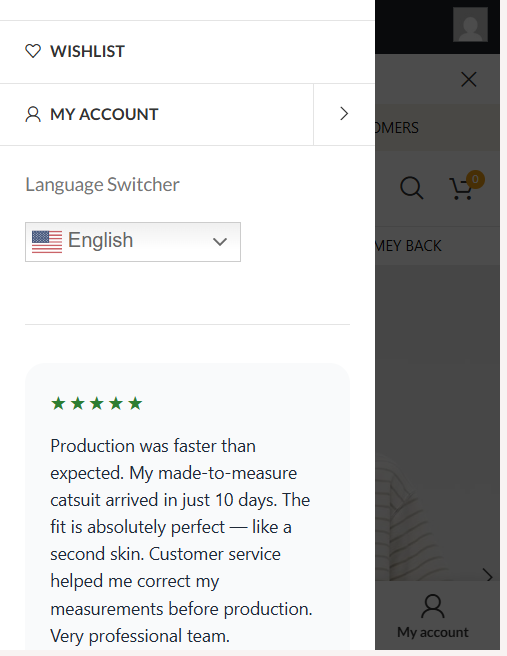Click the heart icon beside Wishlist
The height and width of the screenshot is (656, 507).
[x=33, y=51]
